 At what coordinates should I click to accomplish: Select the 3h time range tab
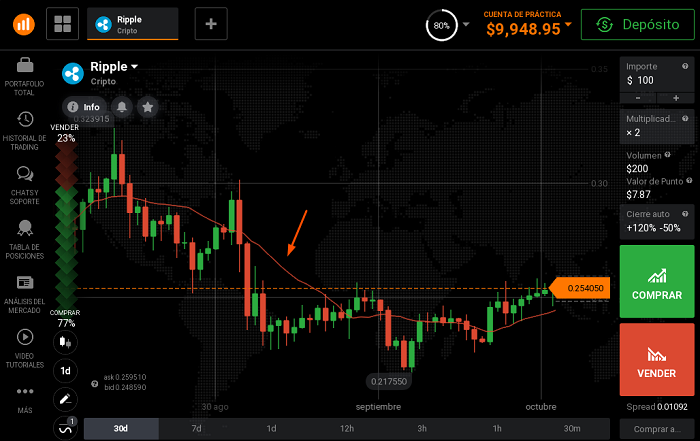click(x=421, y=429)
